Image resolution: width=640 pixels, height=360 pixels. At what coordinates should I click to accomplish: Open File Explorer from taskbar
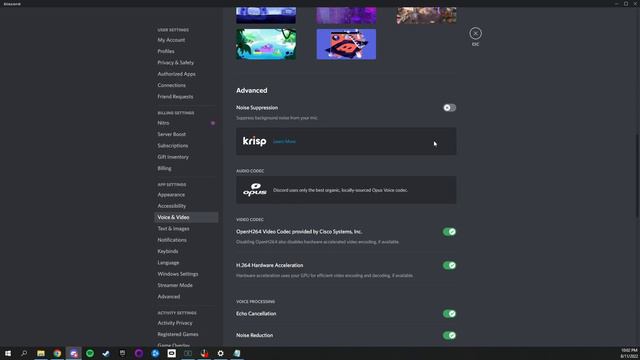[41, 353]
